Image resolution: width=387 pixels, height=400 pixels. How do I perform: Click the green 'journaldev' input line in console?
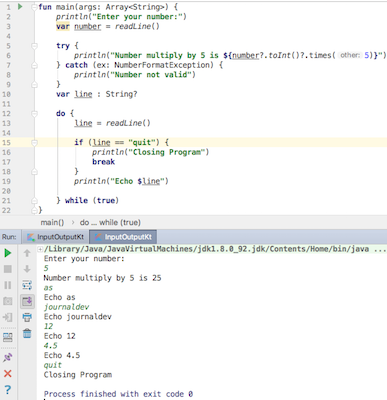pos(66,307)
